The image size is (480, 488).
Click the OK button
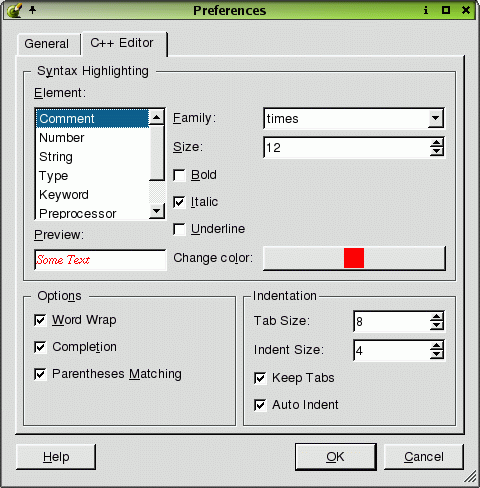point(336,457)
